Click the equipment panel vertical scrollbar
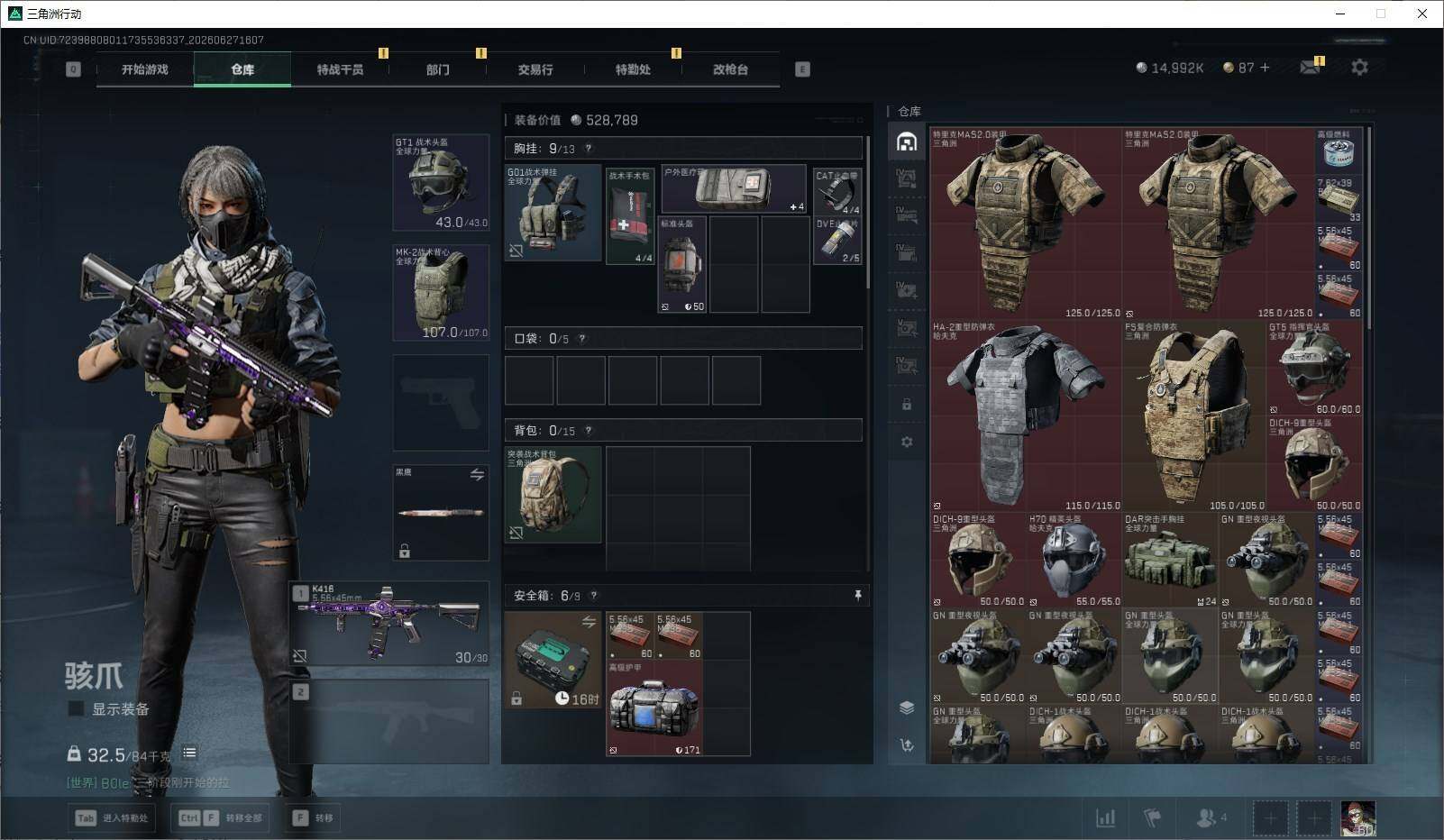 pos(868,213)
